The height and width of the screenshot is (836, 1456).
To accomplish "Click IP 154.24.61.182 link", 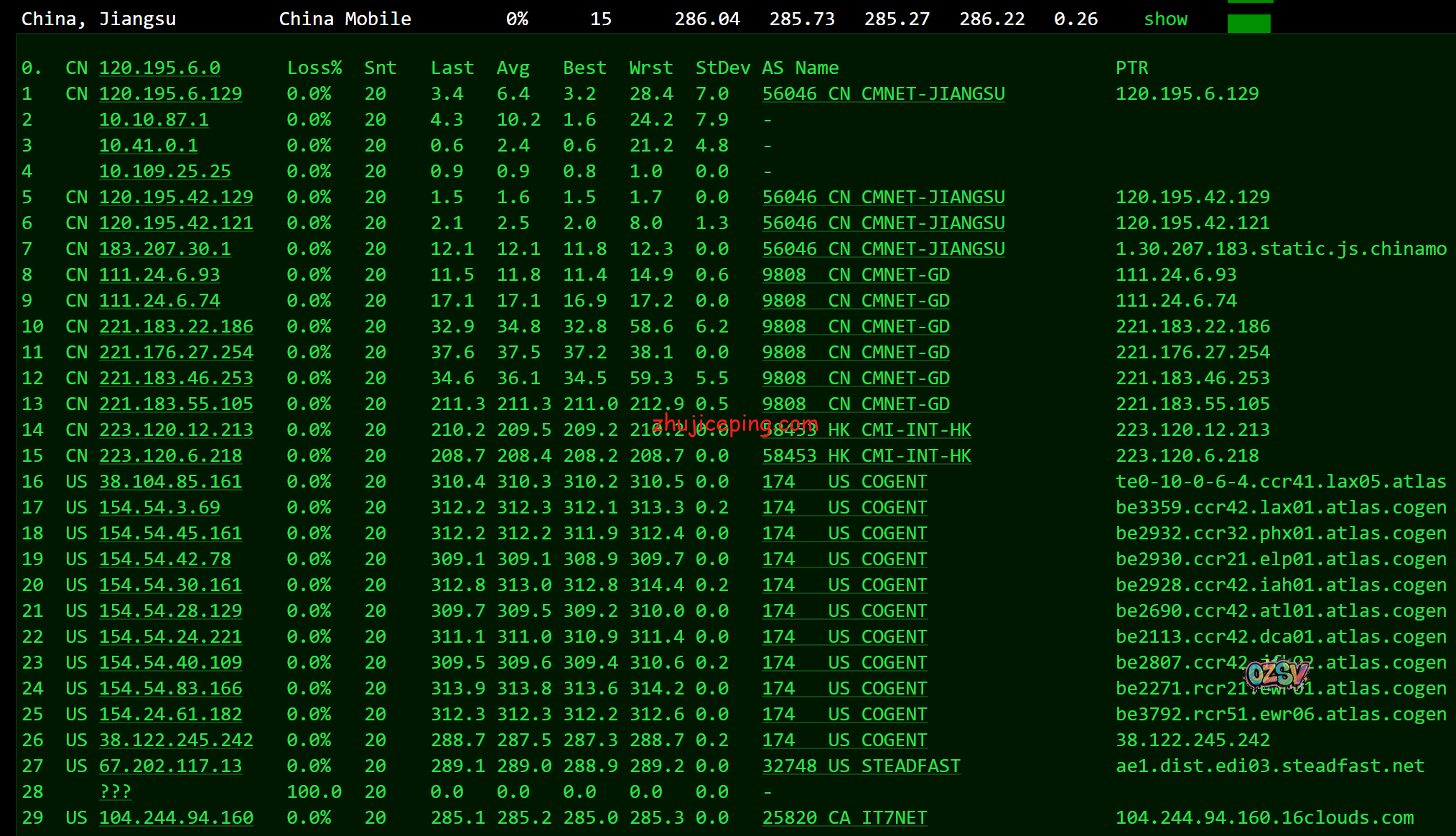I will point(170,715).
